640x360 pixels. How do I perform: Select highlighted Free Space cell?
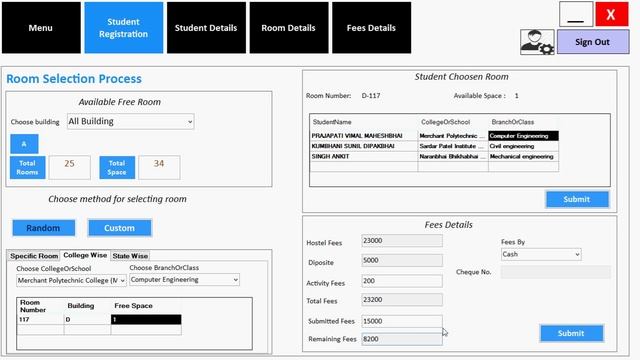pos(146,320)
